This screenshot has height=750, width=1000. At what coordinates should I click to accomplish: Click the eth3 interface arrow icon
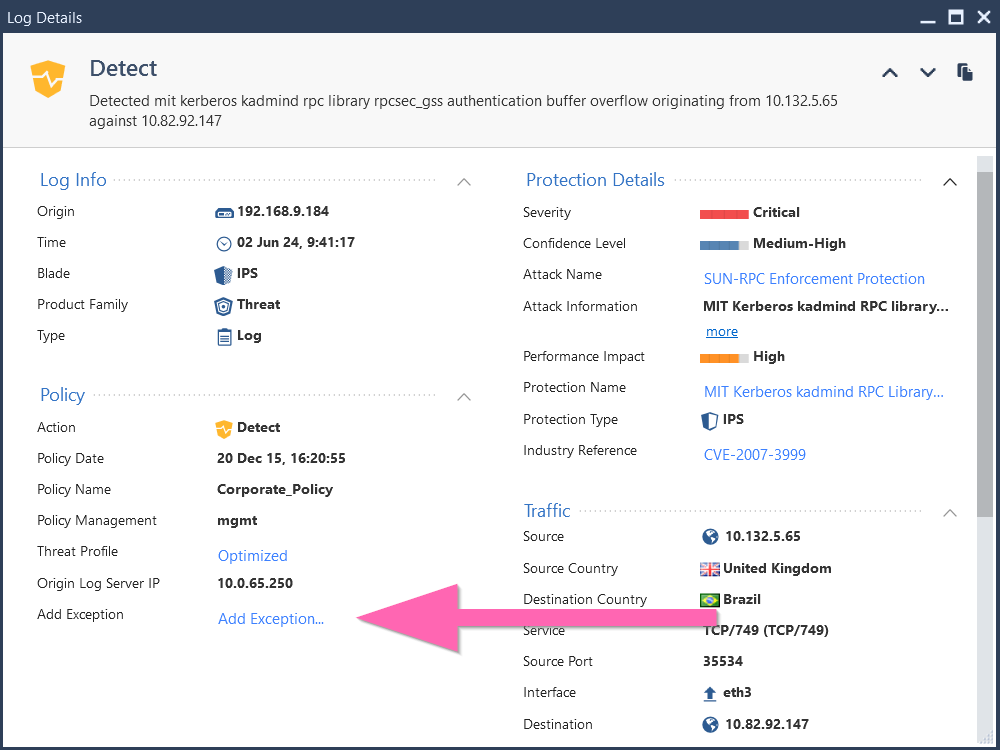(x=710, y=692)
